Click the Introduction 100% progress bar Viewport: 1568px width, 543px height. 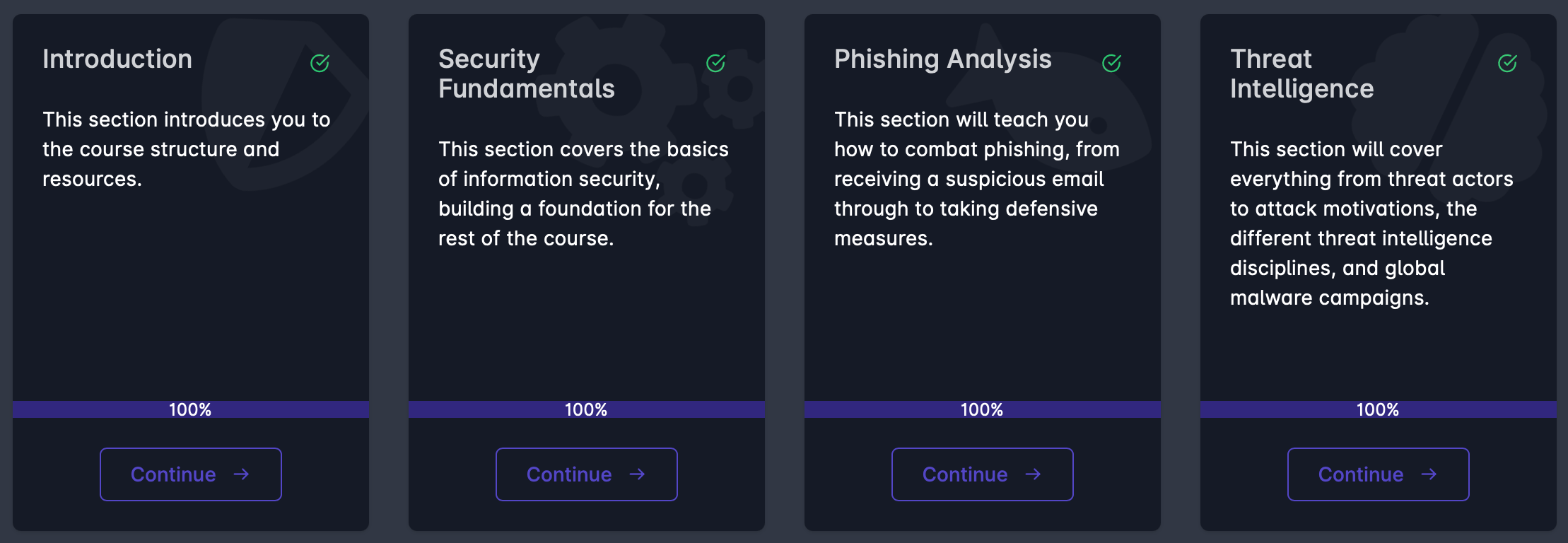(x=190, y=409)
